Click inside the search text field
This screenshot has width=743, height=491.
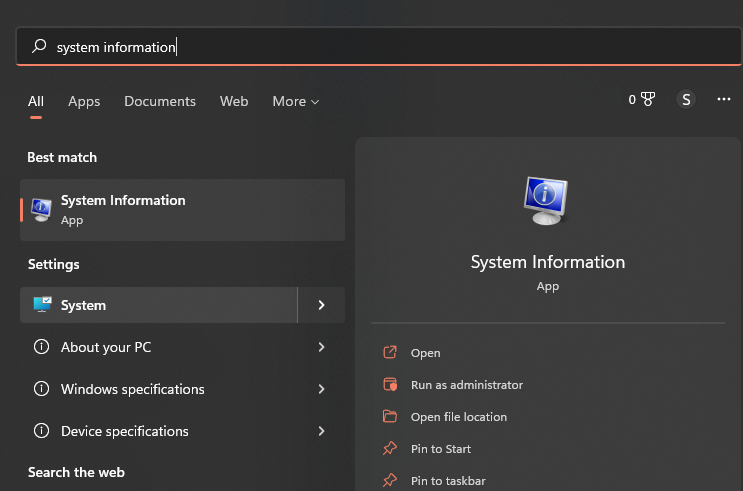(400, 47)
